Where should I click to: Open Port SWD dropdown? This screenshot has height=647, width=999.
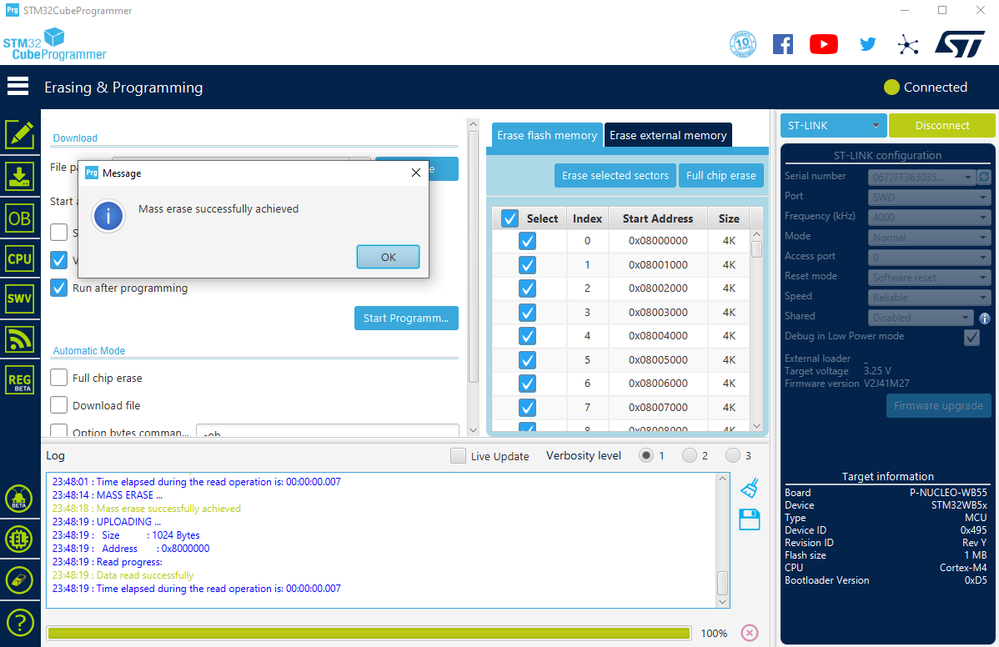930,197
